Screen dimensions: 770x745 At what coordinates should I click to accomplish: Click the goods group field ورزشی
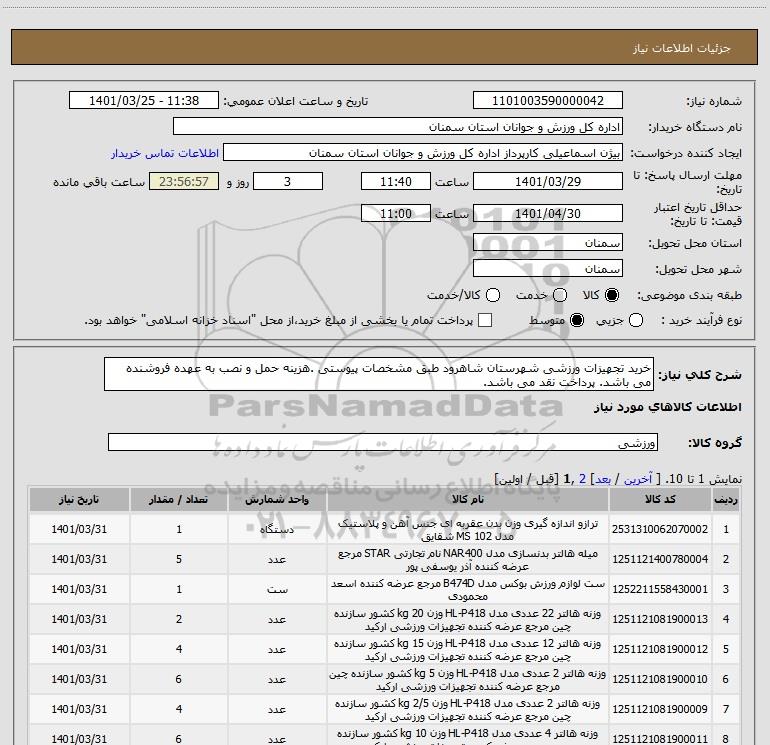[383, 442]
